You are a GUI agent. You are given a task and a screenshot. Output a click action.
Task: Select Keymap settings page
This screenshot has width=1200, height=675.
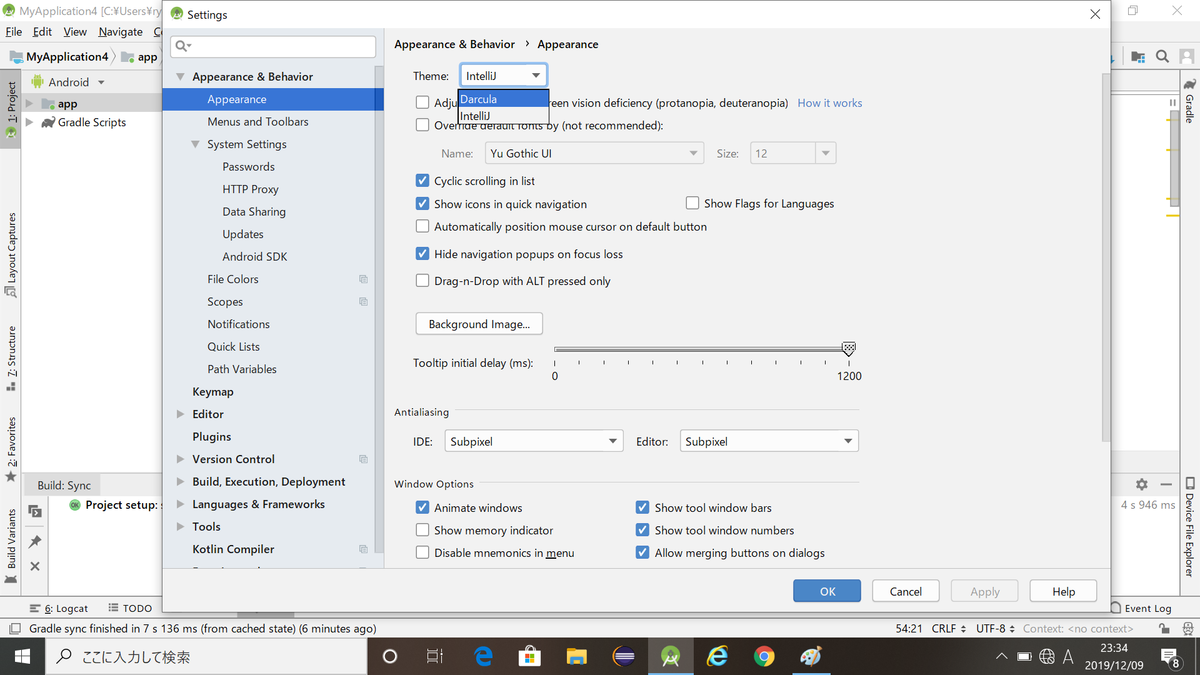pos(213,392)
